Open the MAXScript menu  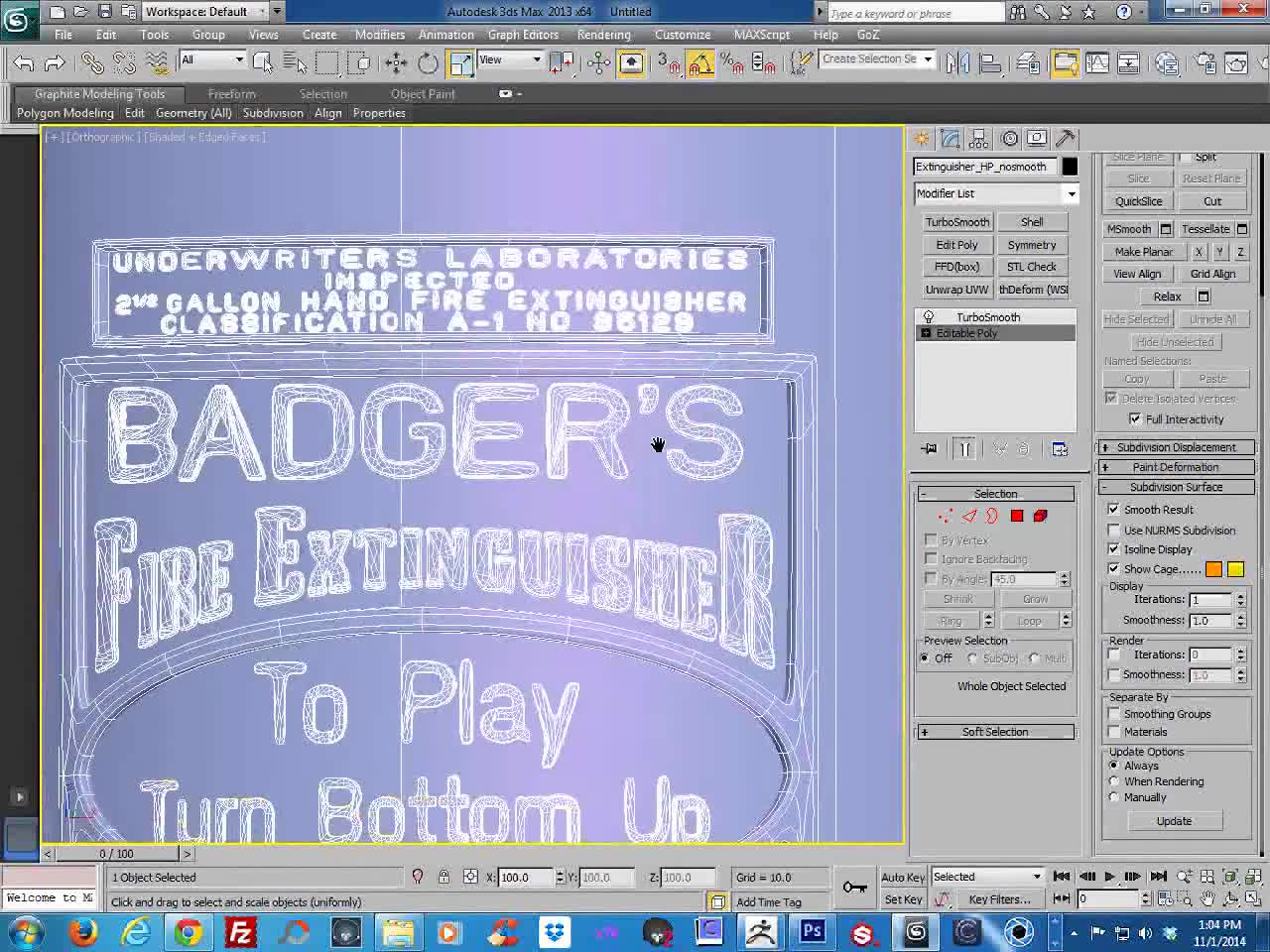pyautogui.click(x=762, y=35)
